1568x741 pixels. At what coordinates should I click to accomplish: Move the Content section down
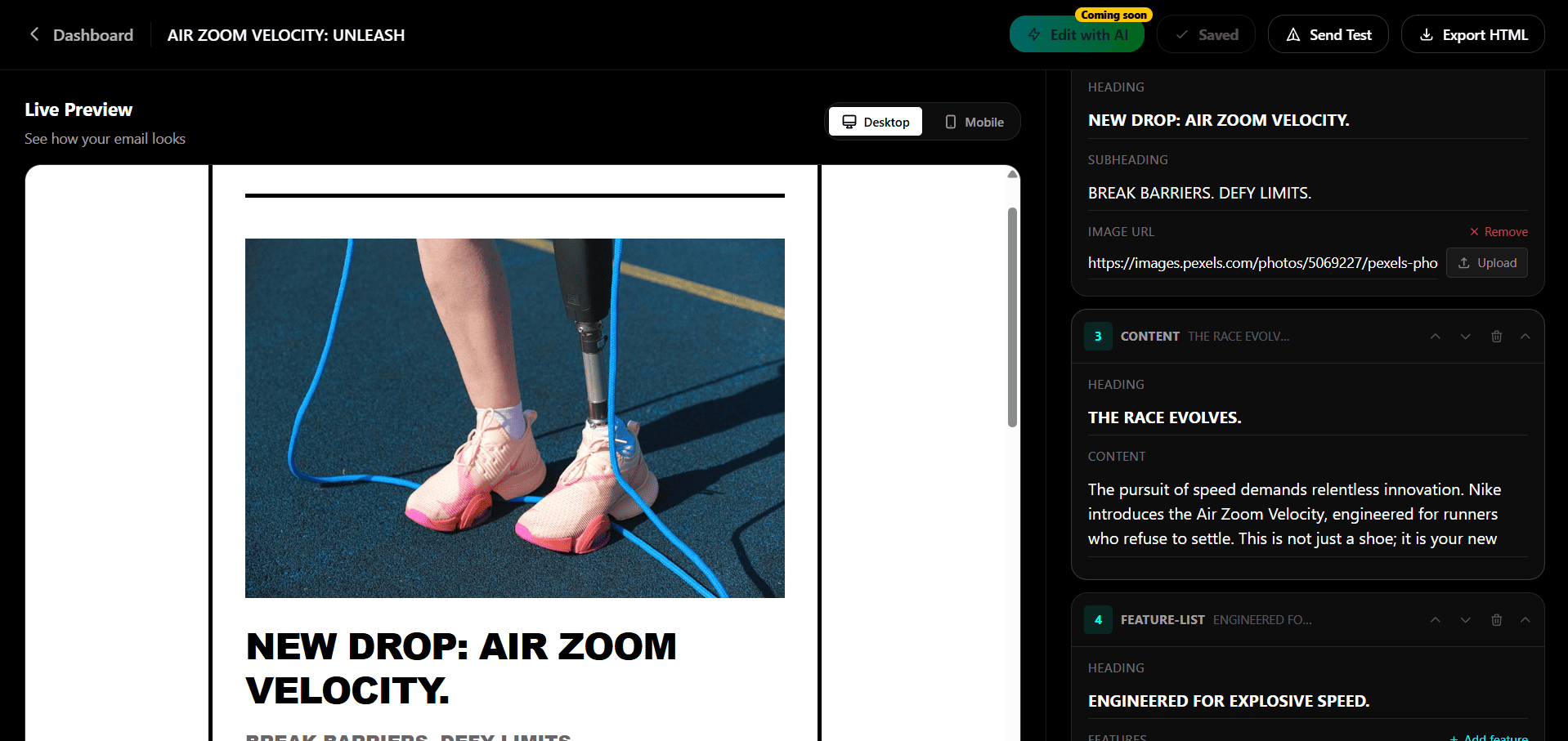click(1464, 336)
